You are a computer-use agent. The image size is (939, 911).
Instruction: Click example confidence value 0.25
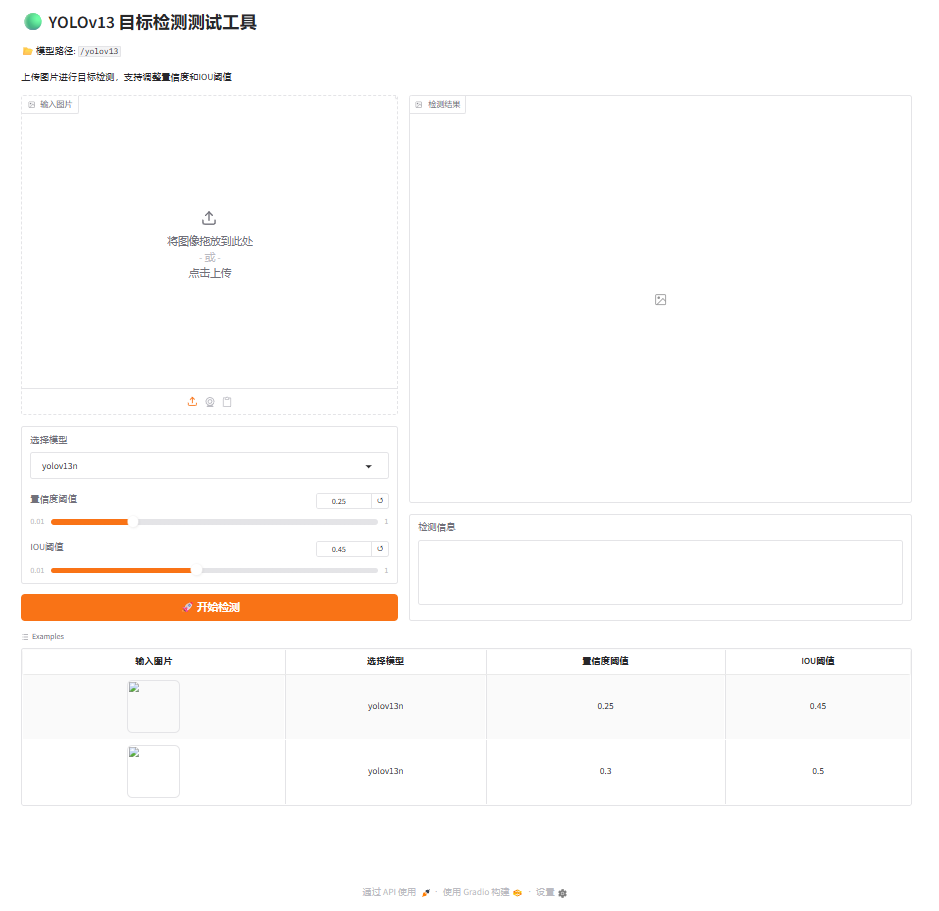point(605,706)
